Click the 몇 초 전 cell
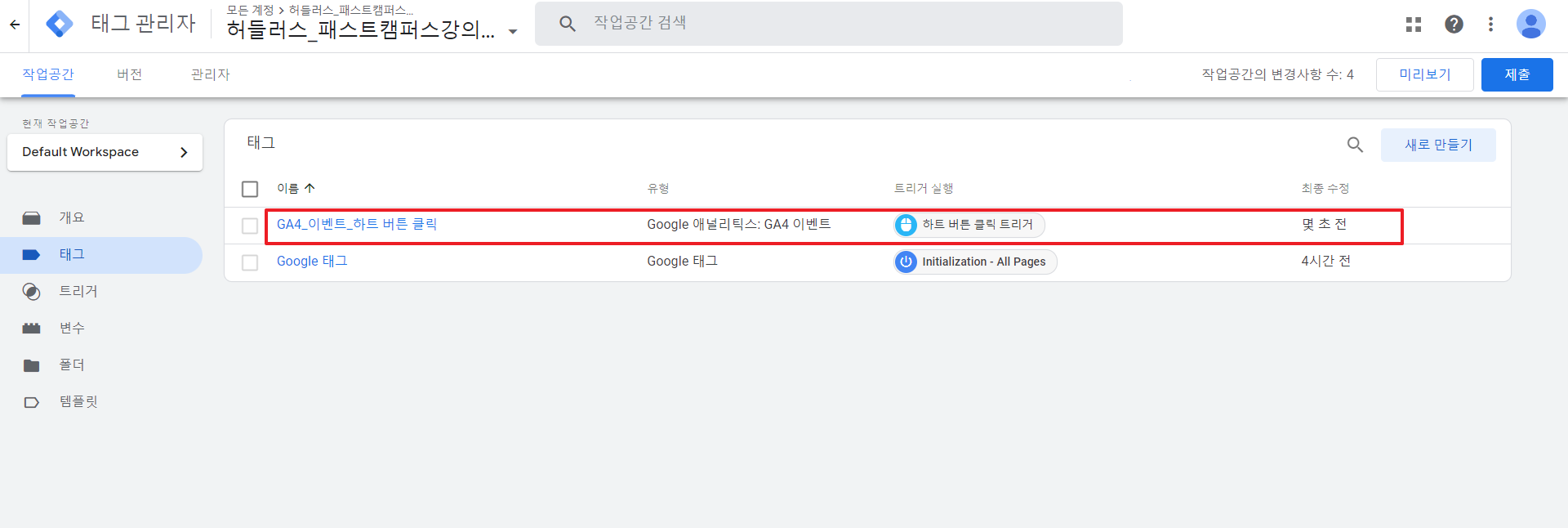1568x528 pixels. pyautogui.click(x=1324, y=224)
